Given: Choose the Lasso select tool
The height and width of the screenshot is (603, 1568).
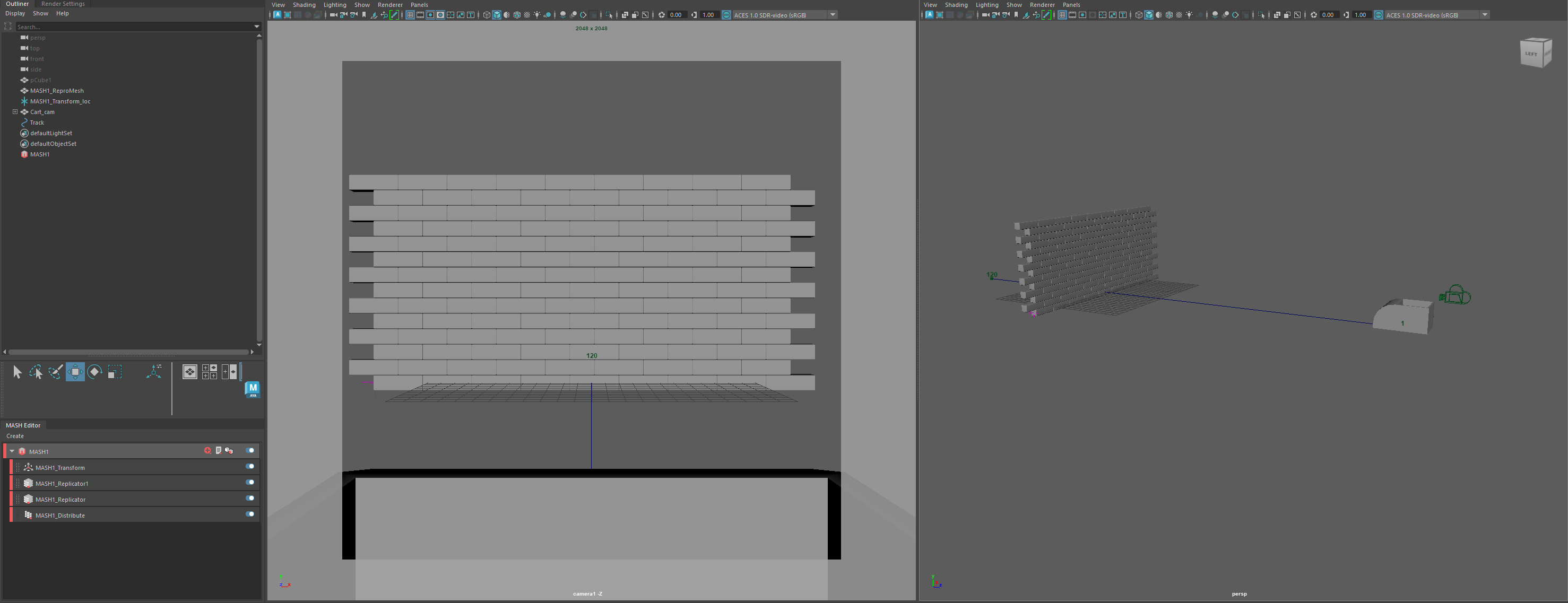Looking at the screenshot, I should (x=36, y=372).
